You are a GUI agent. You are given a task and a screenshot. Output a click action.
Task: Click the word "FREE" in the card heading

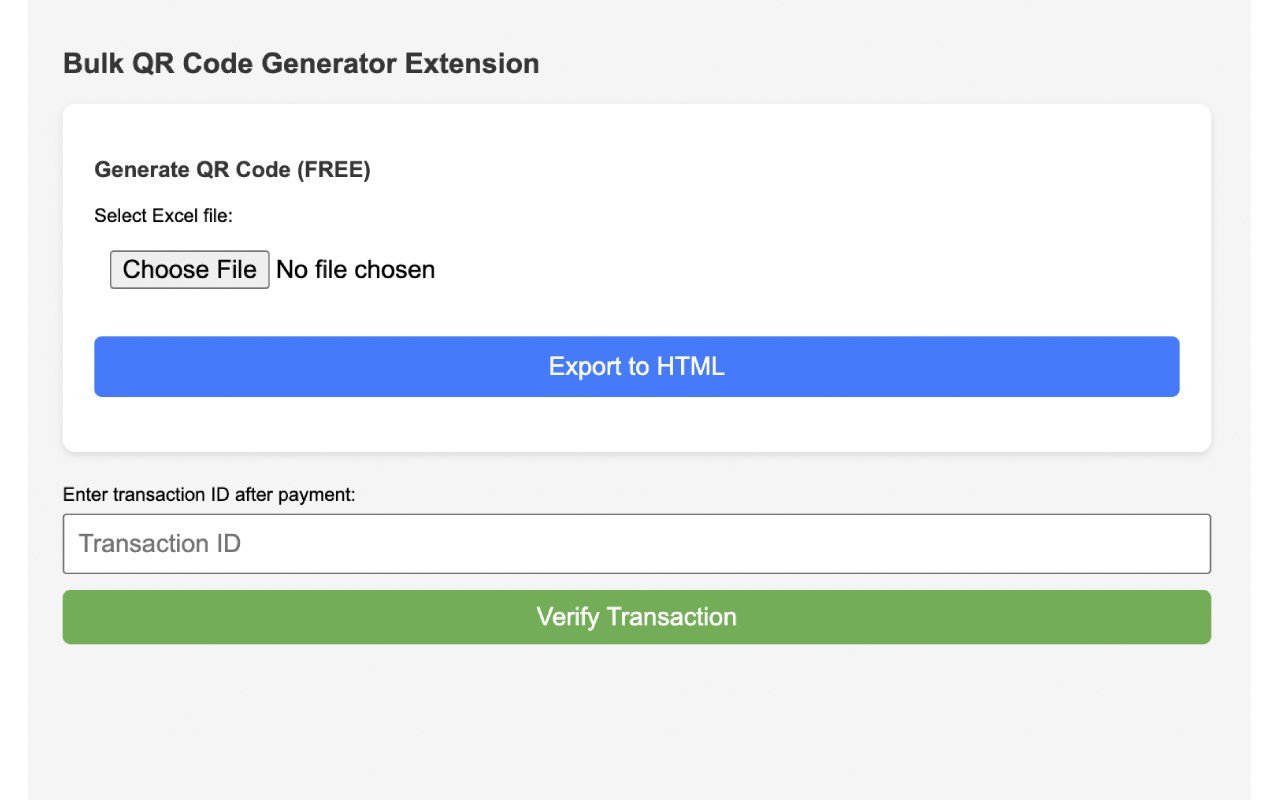point(337,170)
